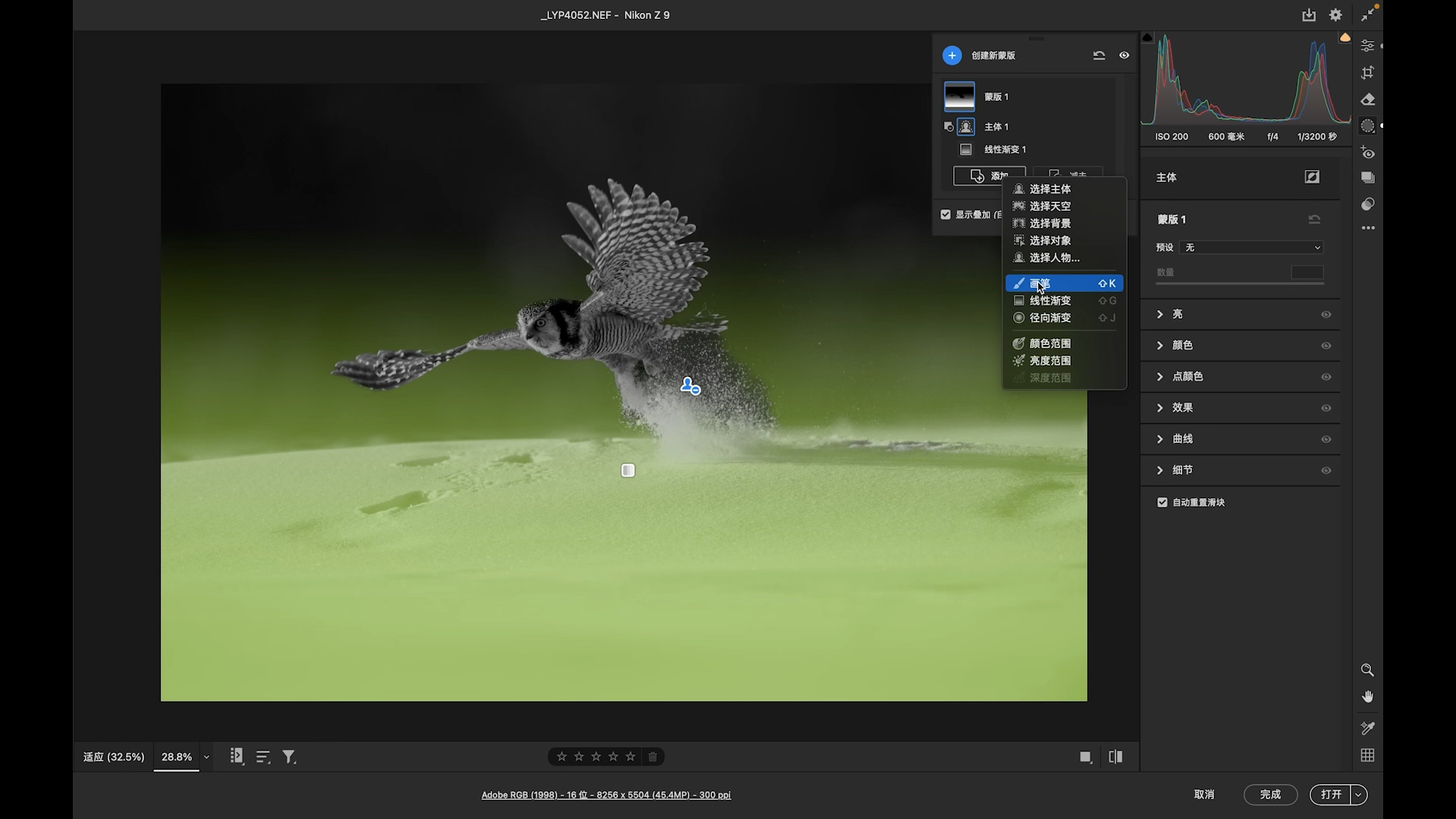Toggle the color sampler eyedropper tool
Image resolution: width=1456 pixels, height=819 pixels.
click(1367, 728)
